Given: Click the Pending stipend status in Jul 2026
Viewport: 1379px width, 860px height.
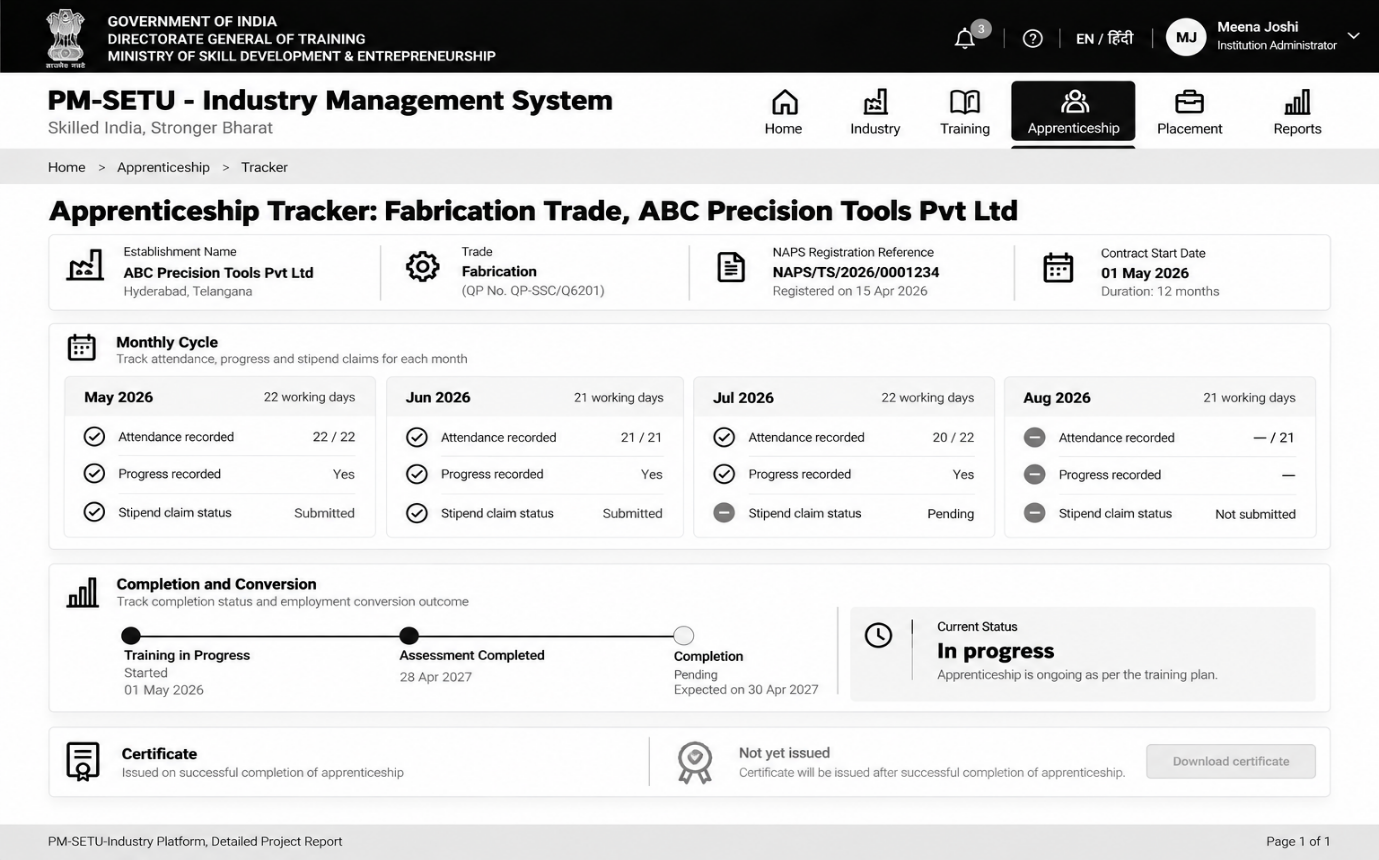Looking at the screenshot, I should tap(951, 513).
